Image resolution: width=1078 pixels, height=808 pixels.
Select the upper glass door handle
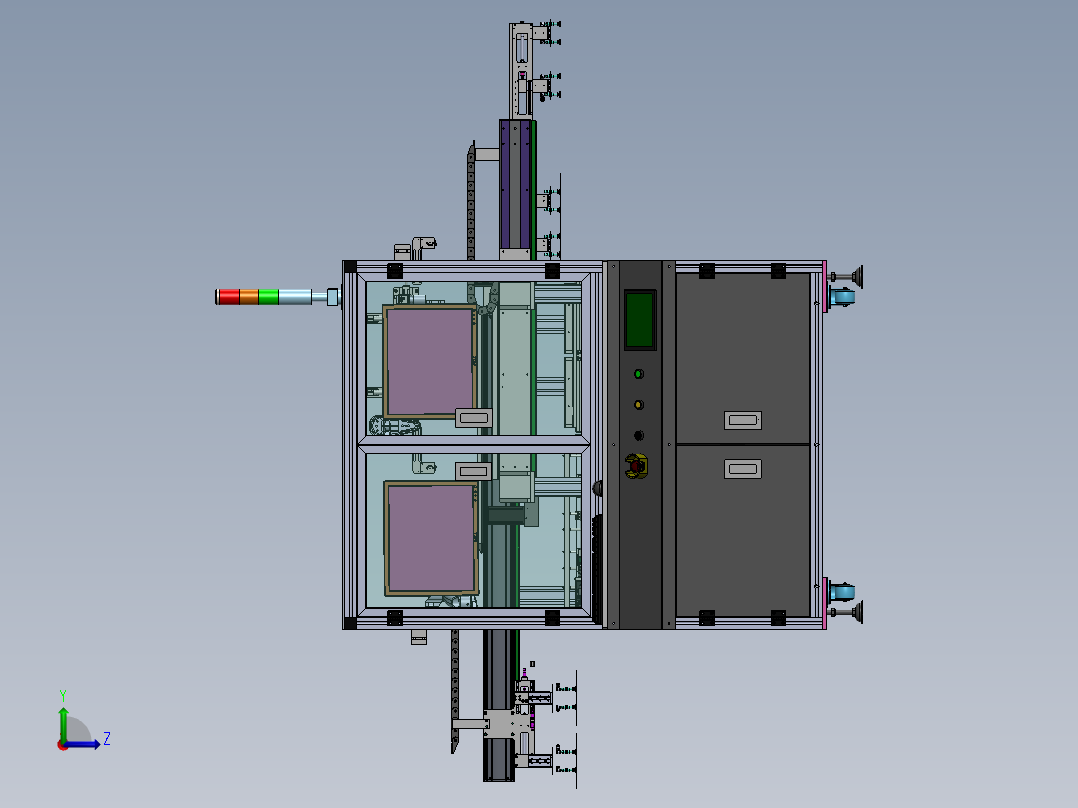[x=474, y=417]
